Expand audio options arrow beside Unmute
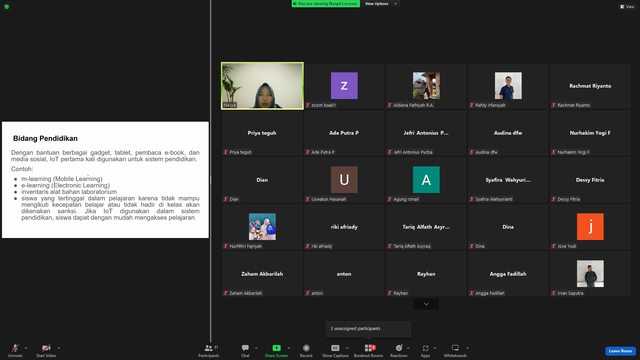The image size is (640, 360). point(26,348)
